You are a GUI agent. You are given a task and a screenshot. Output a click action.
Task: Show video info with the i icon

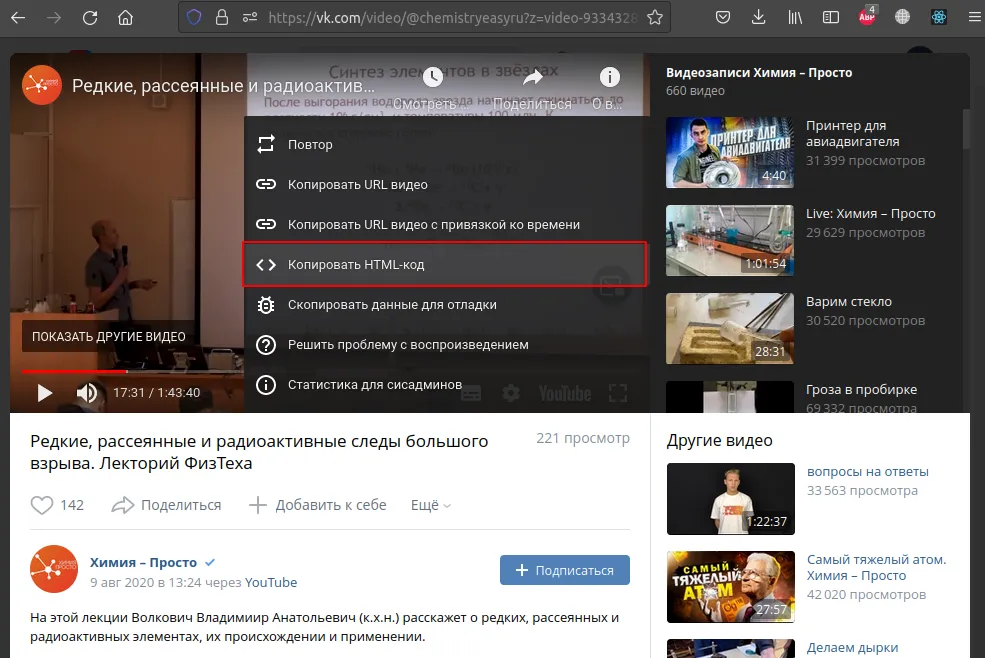609,77
